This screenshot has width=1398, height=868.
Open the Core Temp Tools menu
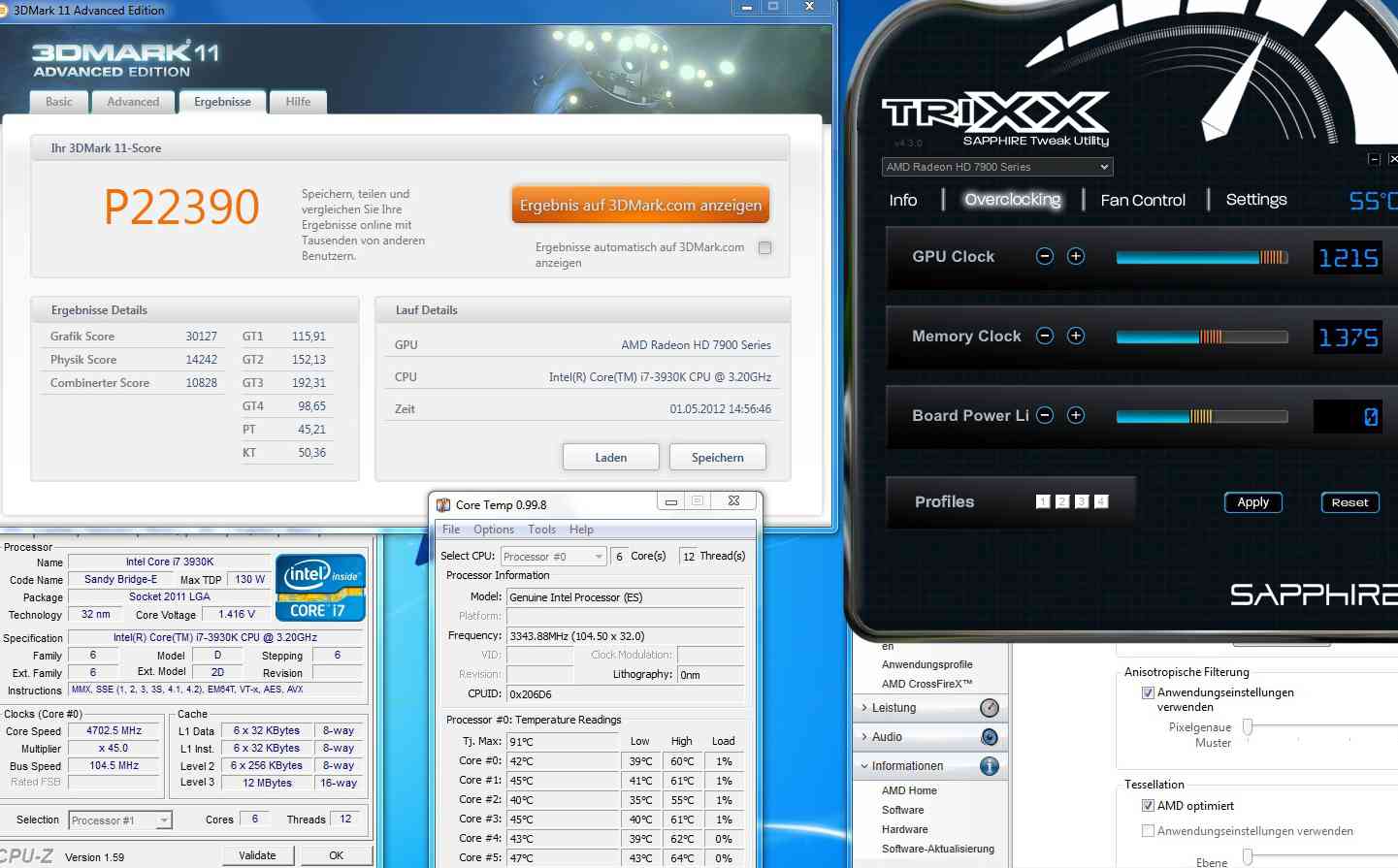[x=541, y=530]
